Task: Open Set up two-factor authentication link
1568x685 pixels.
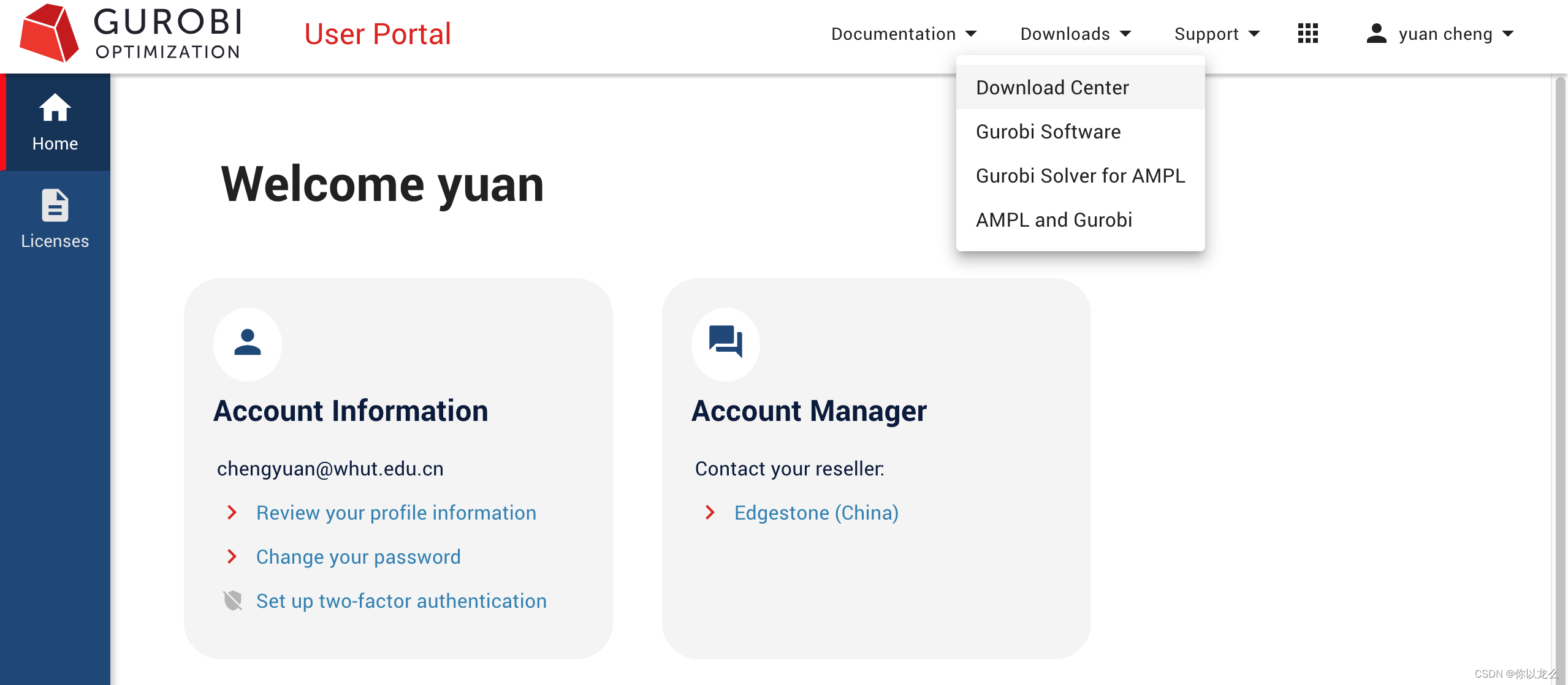Action: click(401, 601)
